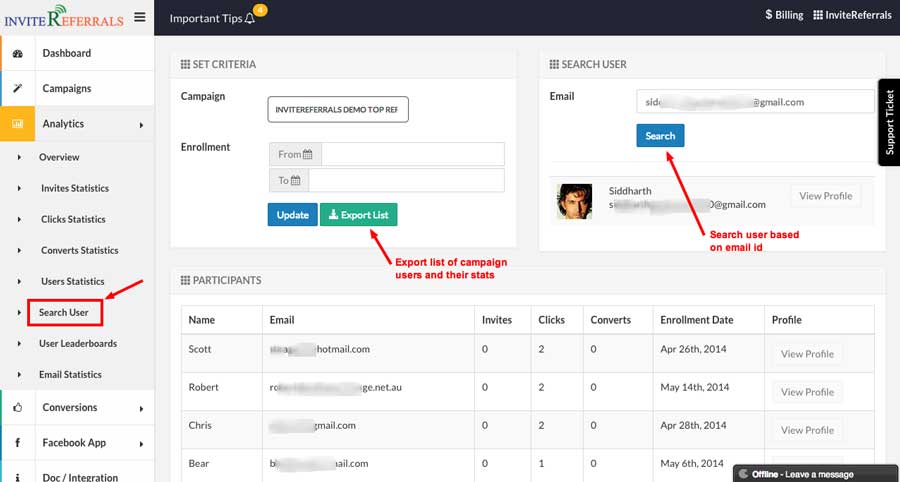Viewport: 900px width, 482px height.
Task: View Profile for Scott
Action: click(x=807, y=354)
